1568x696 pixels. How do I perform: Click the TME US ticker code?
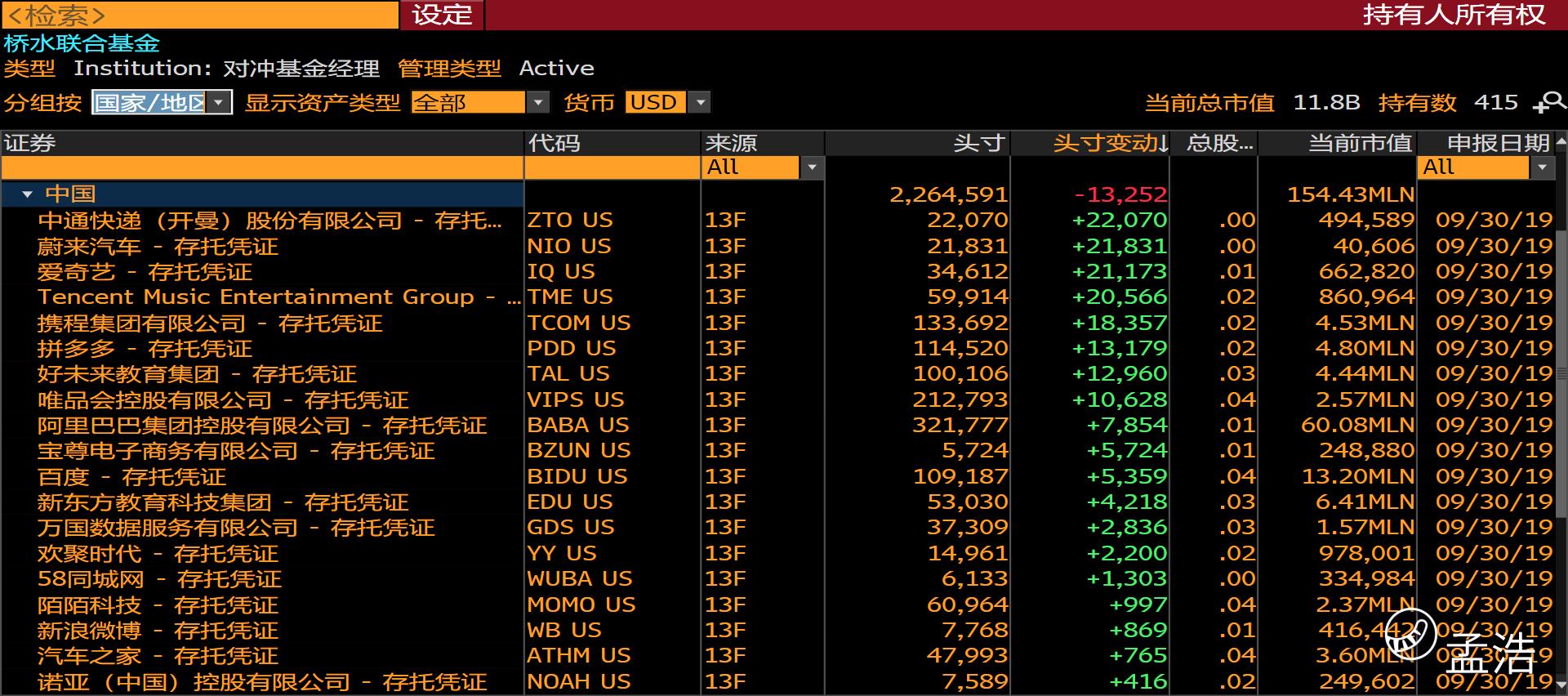570,297
